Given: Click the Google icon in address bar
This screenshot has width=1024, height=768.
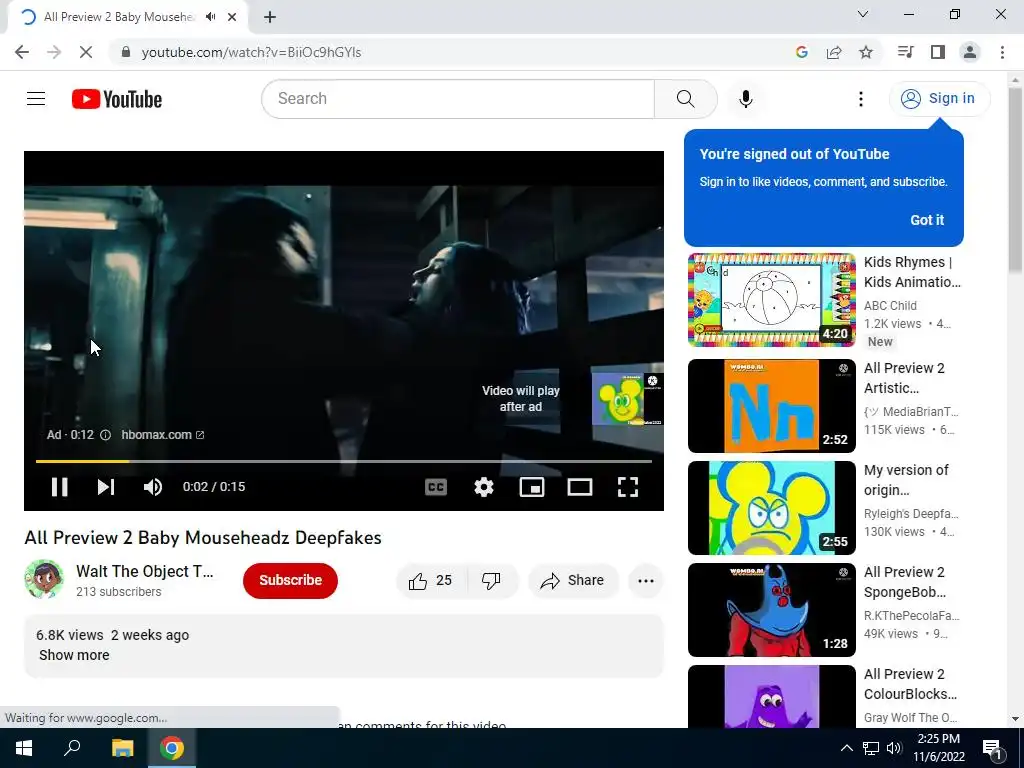Looking at the screenshot, I should click(x=802, y=52).
